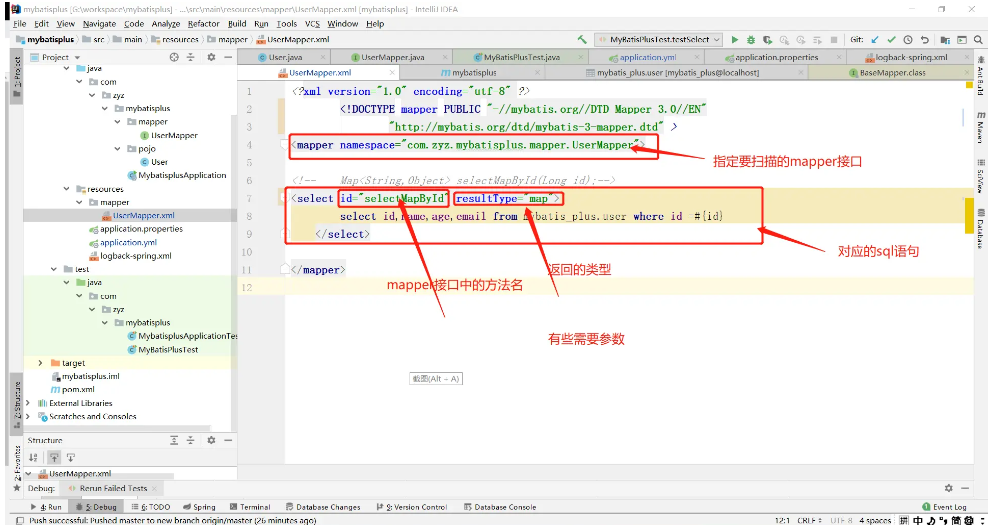The height and width of the screenshot is (525, 988).
Task: Collapse all in Structure panel header
Action: coord(192,440)
